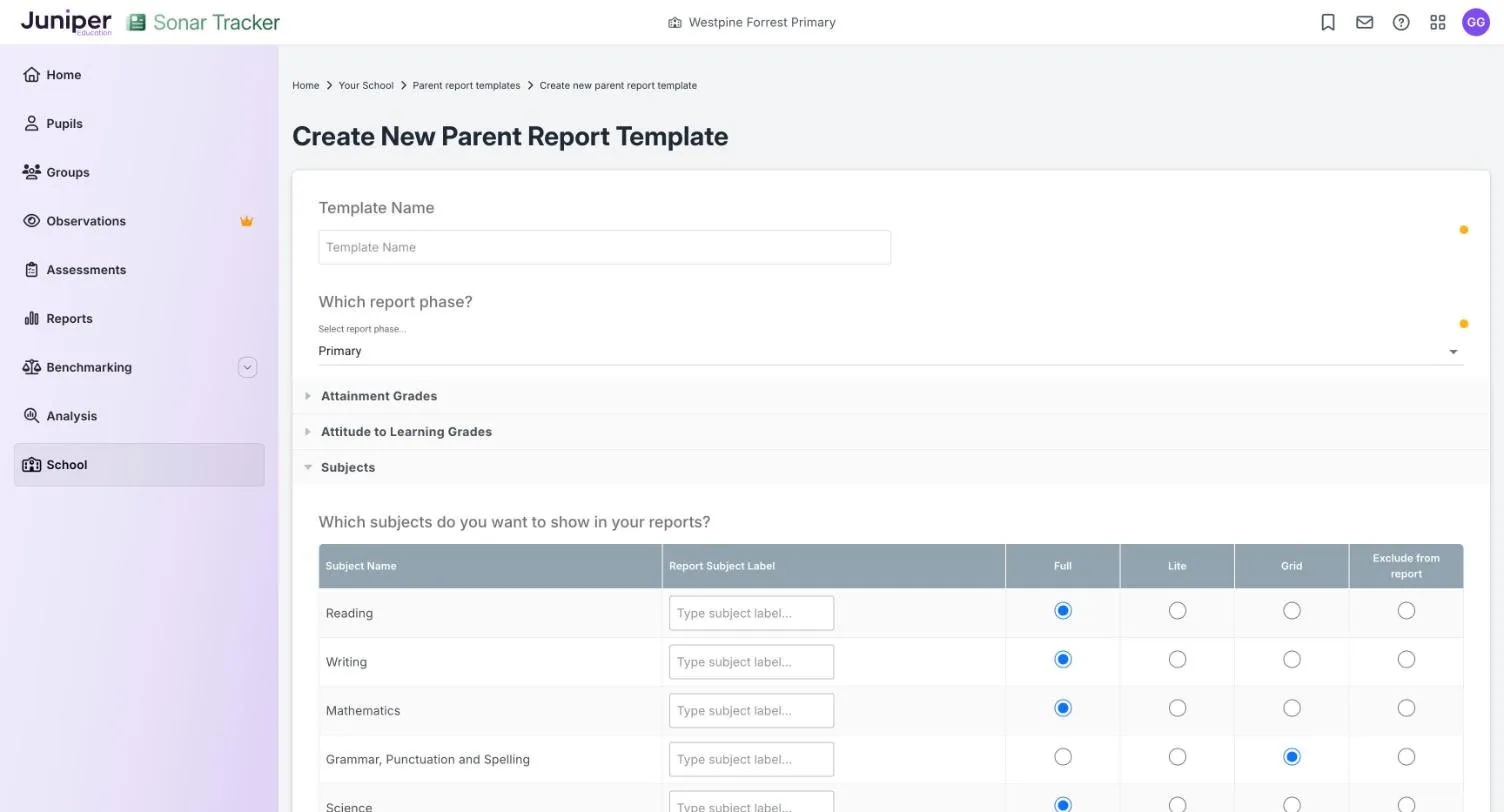Click the Westpine Forrest Primary school name
The image size is (1504, 812).
pos(762,22)
